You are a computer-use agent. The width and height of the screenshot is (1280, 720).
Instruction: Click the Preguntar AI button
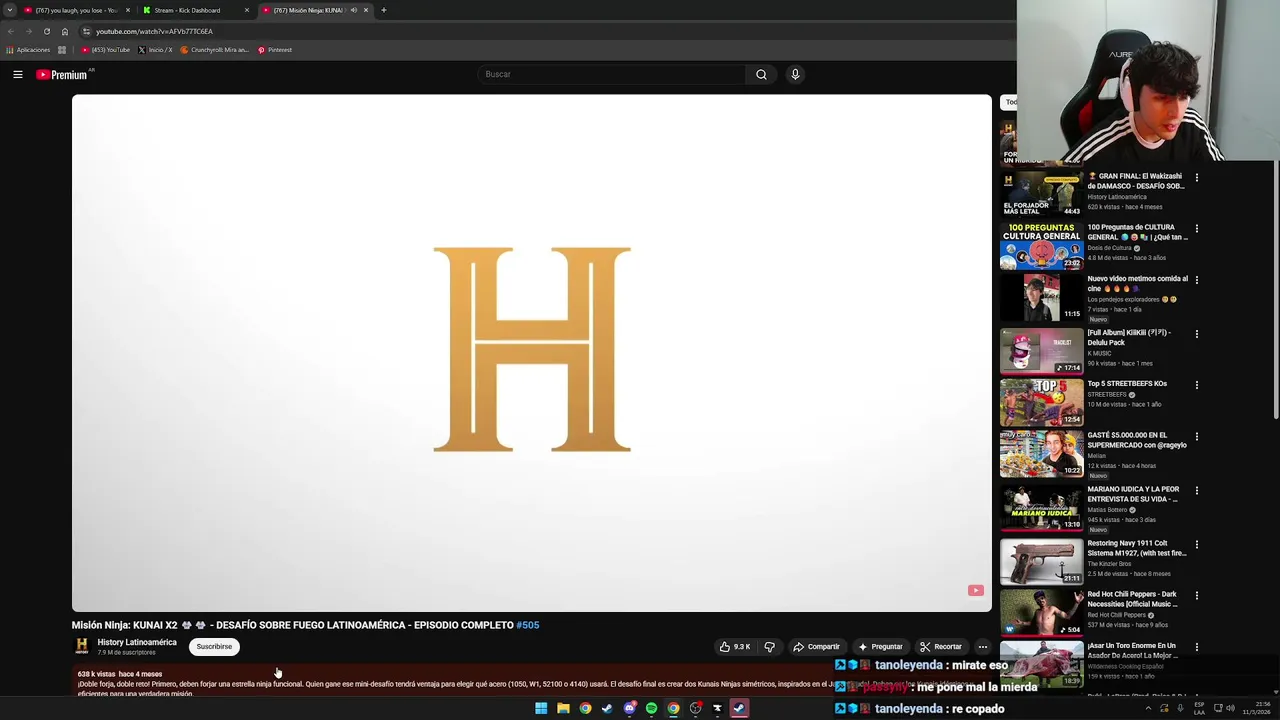click(880, 647)
